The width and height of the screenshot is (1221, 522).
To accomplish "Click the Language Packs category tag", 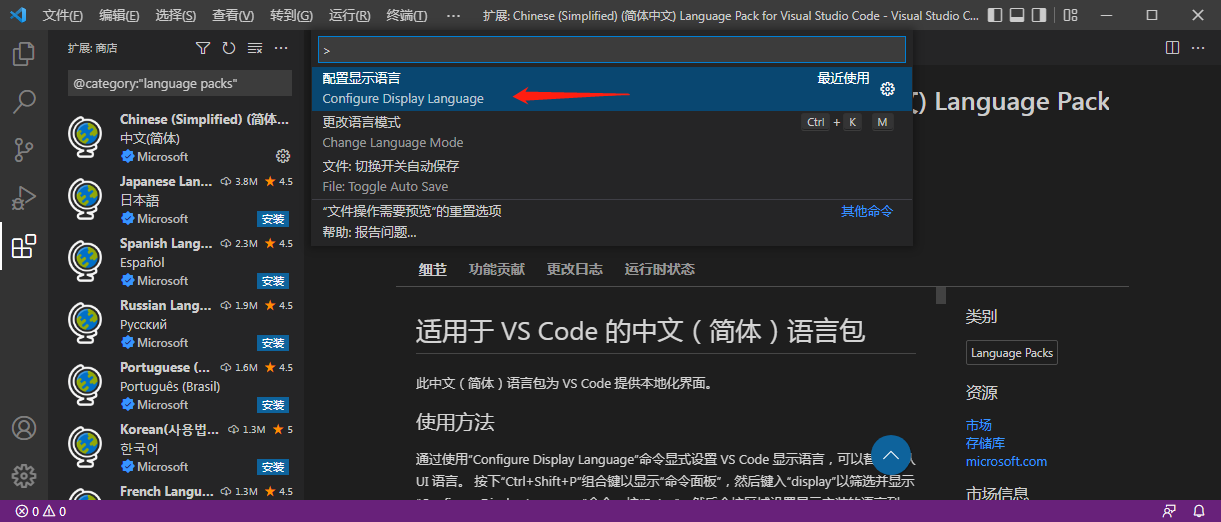I will point(1012,353).
